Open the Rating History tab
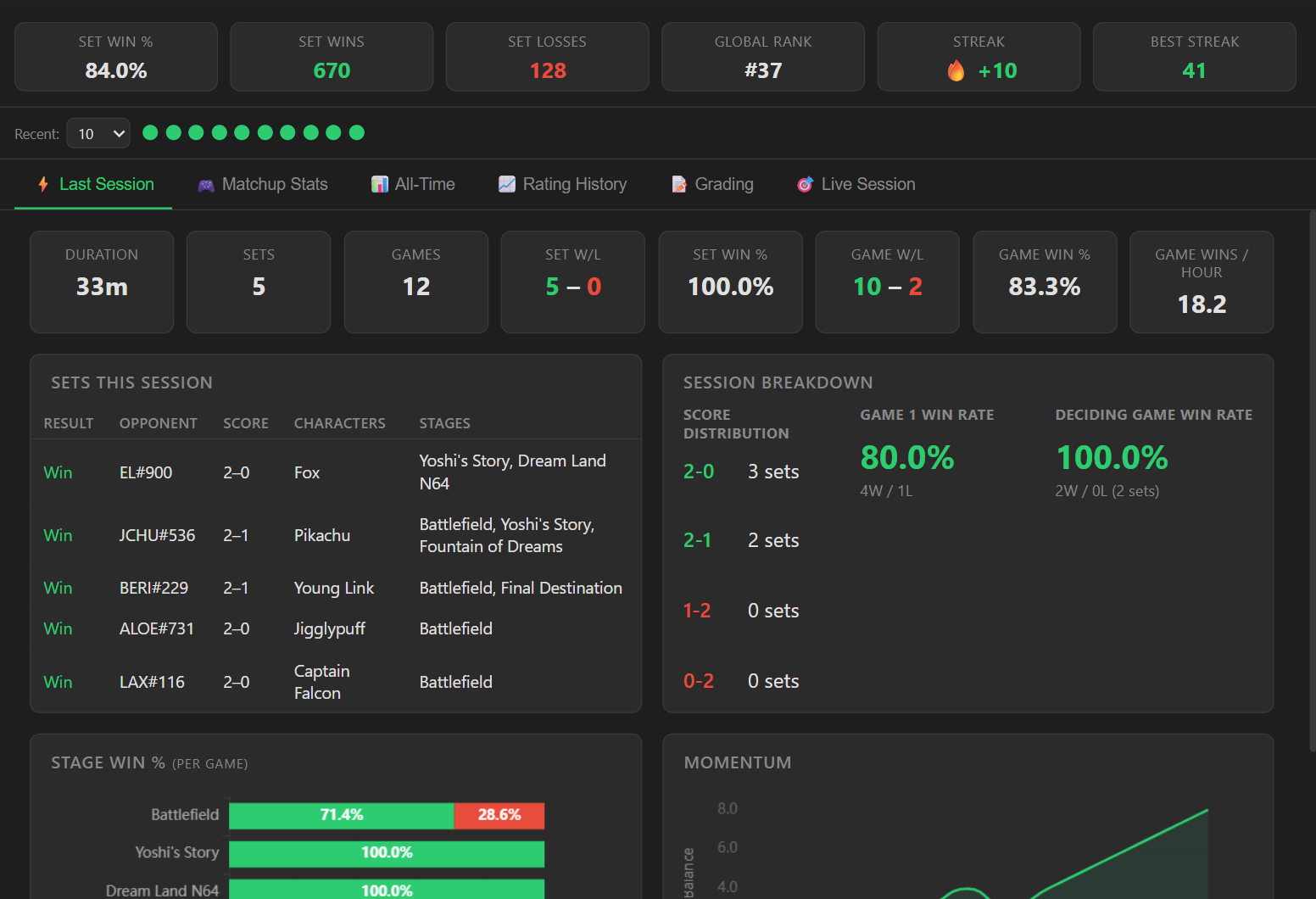This screenshot has height=899, width=1316. click(x=563, y=184)
